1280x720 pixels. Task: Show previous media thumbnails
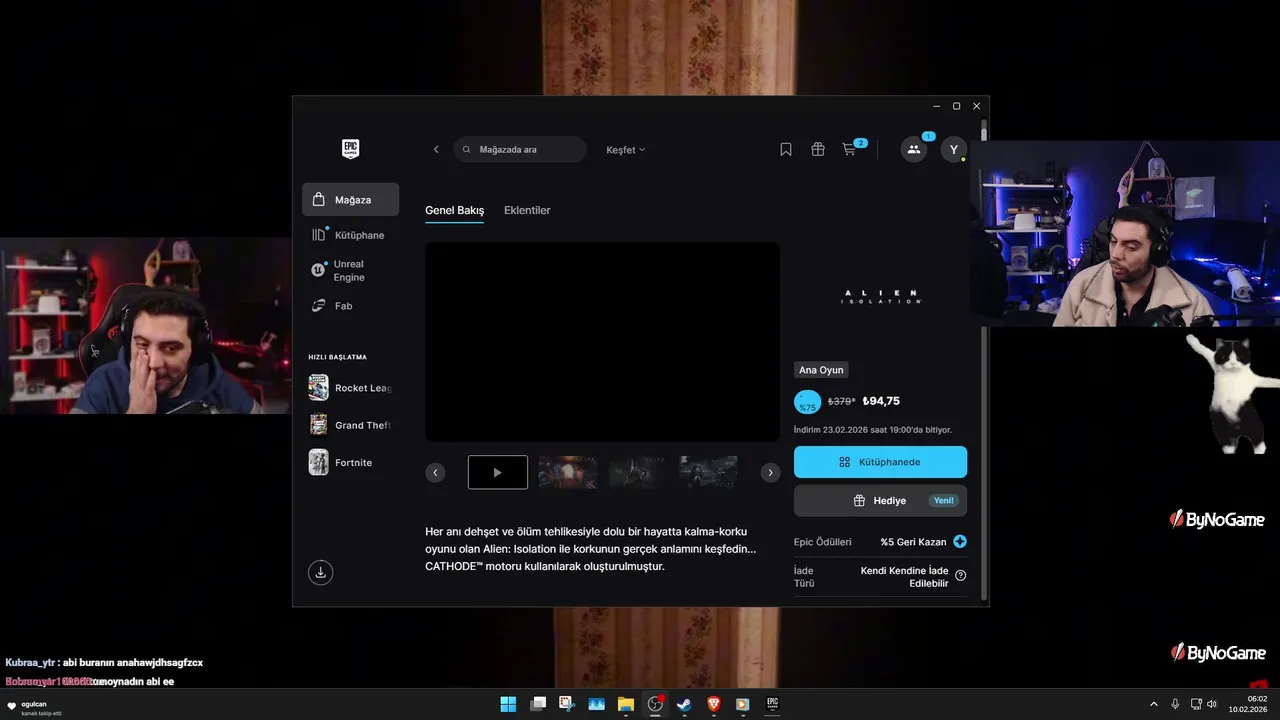[x=435, y=472]
